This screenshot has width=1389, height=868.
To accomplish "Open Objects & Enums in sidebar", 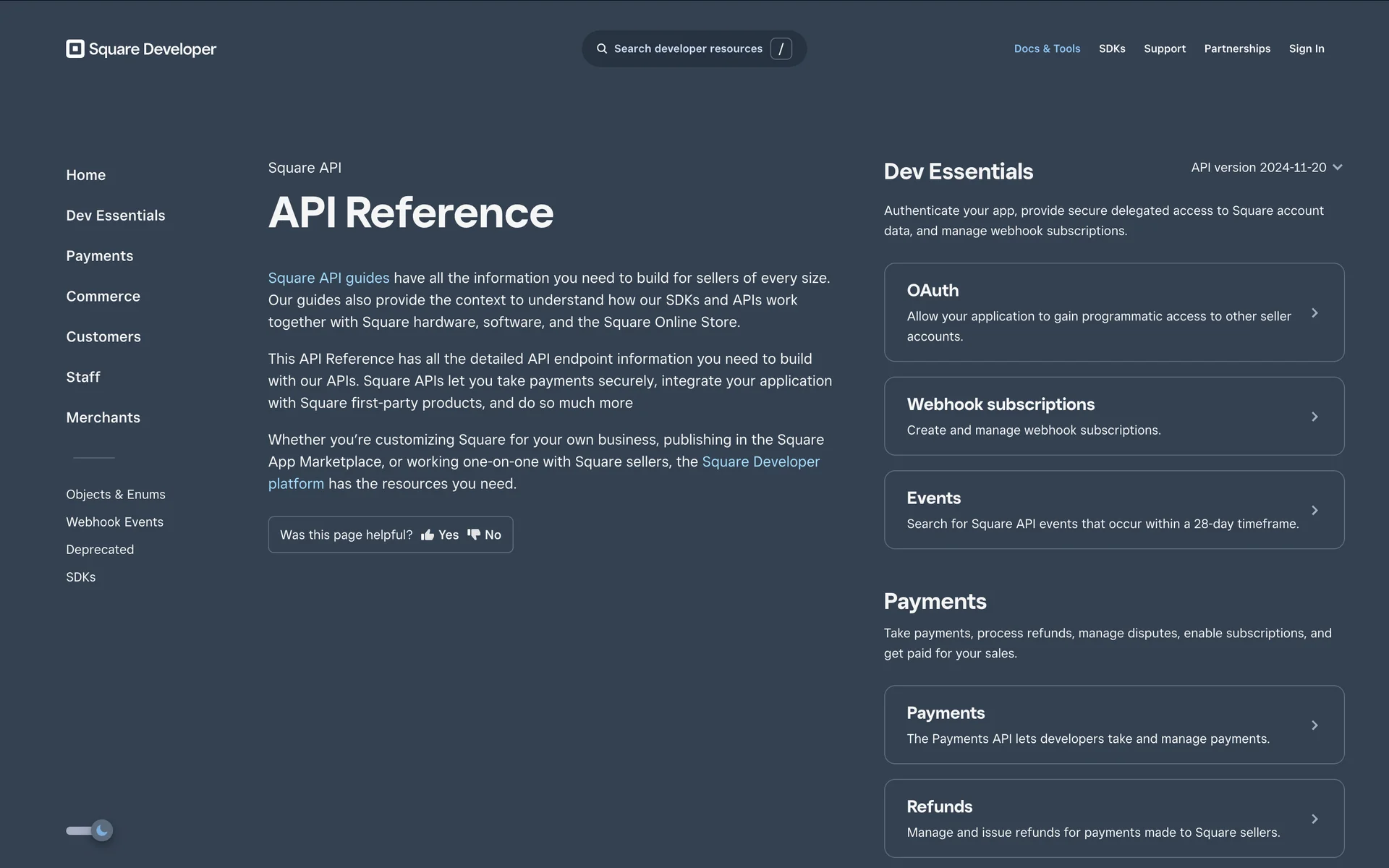I will [x=116, y=495].
